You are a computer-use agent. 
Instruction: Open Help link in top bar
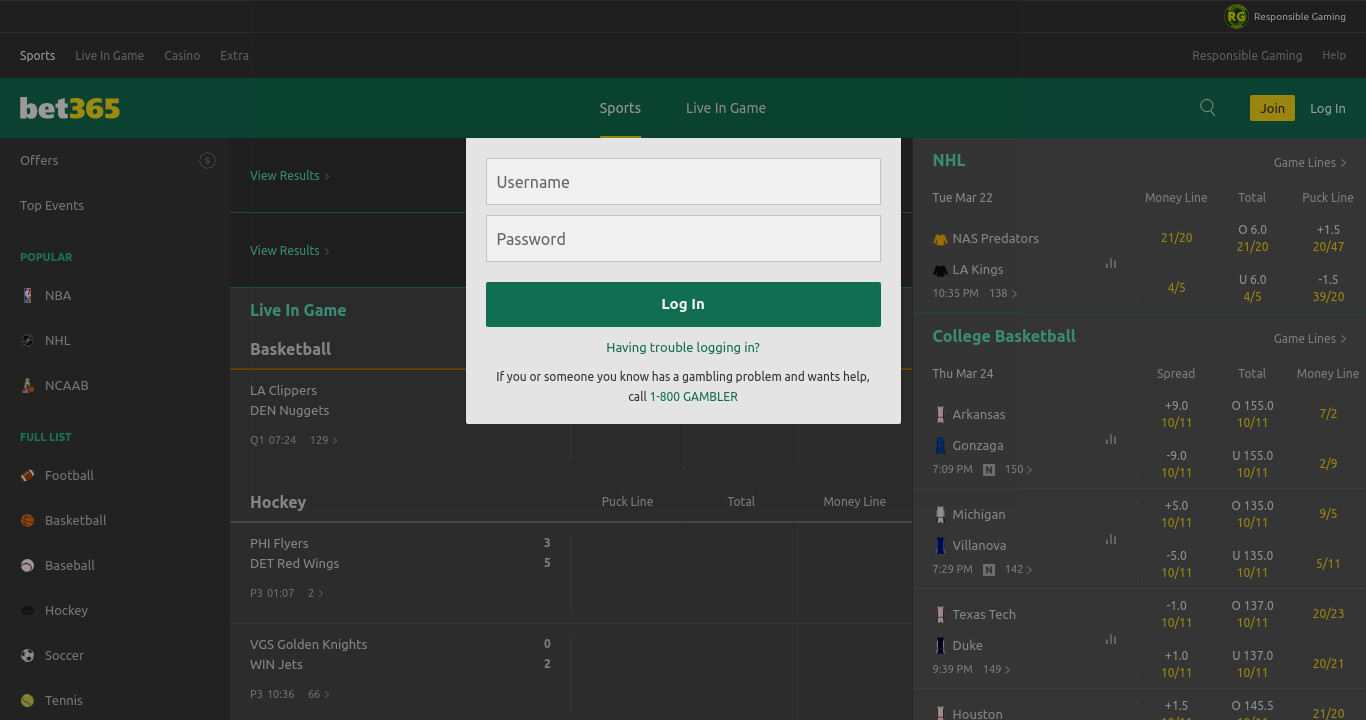click(1334, 55)
